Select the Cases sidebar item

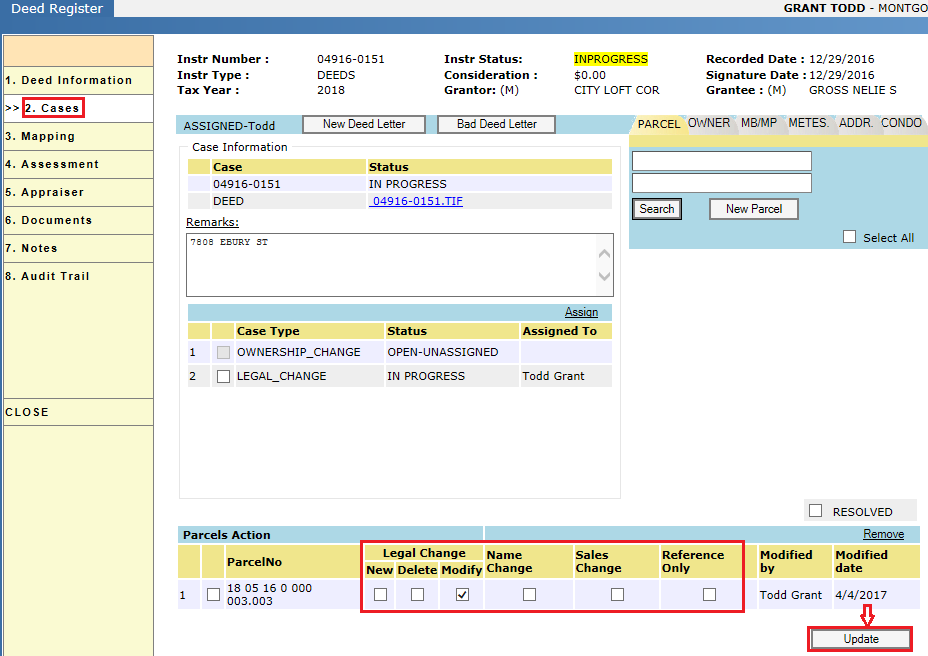click(78, 108)
